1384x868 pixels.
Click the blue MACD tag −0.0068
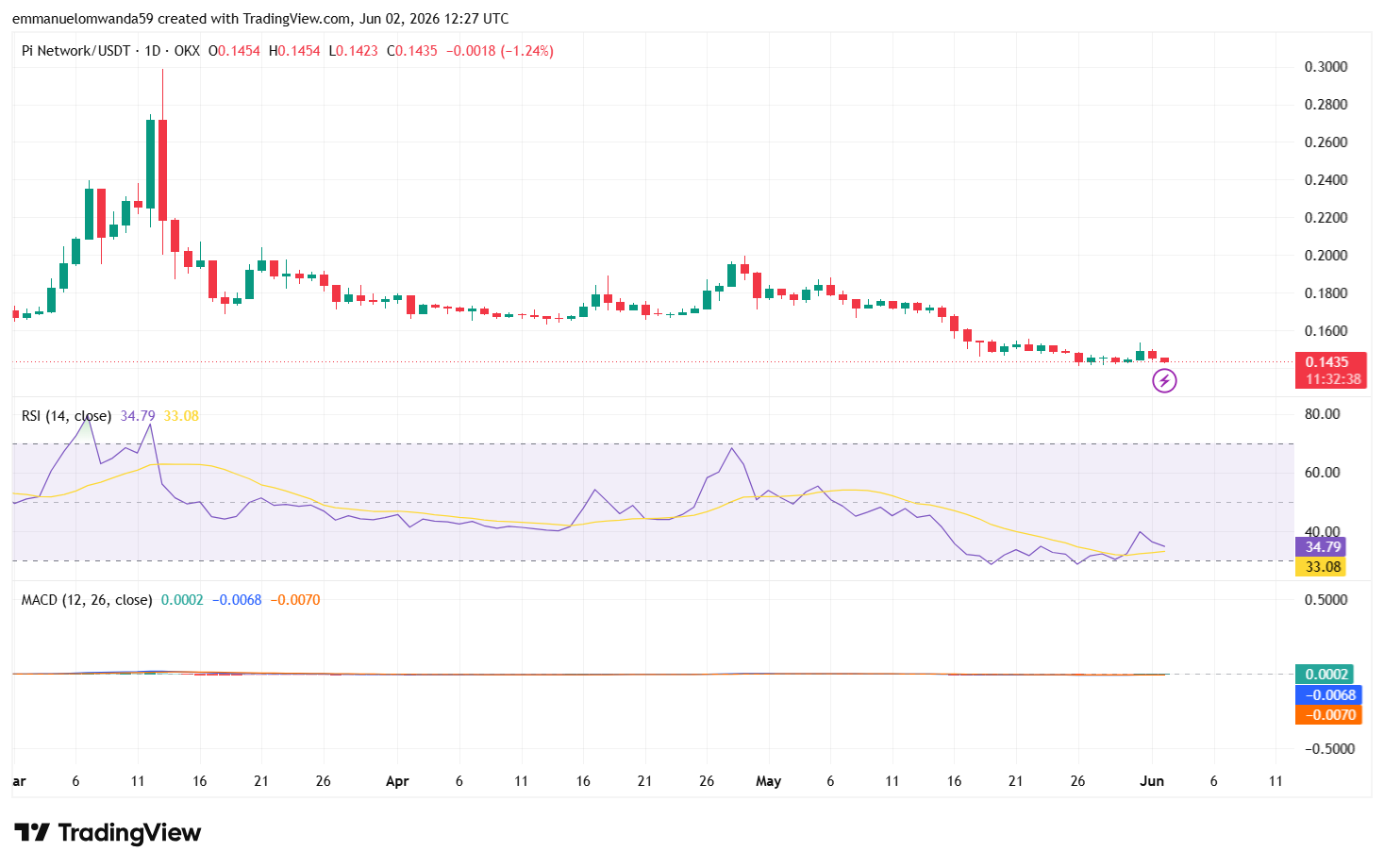pyautogui.click(x=1328, y=695)
